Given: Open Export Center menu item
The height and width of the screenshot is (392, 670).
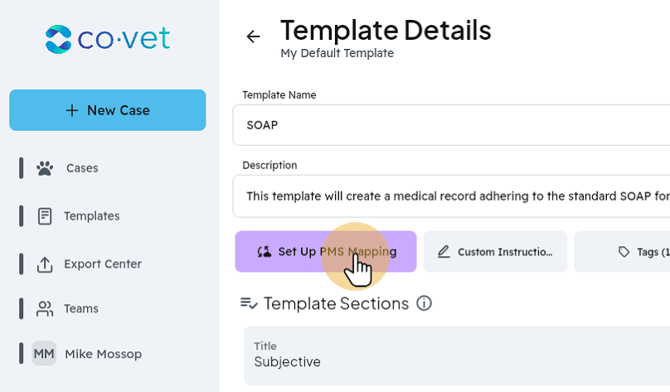Looking at the screenshot, I should coord(103,264).
